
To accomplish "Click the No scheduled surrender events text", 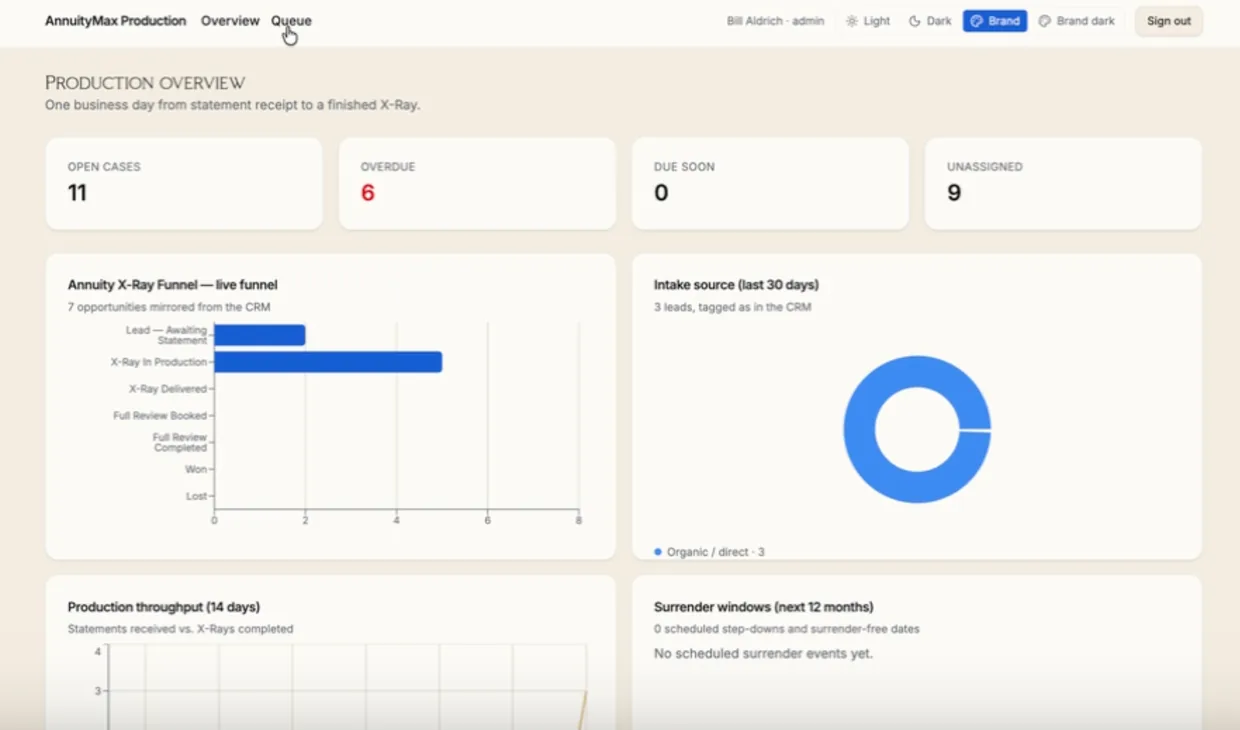I will coord(763,654).
